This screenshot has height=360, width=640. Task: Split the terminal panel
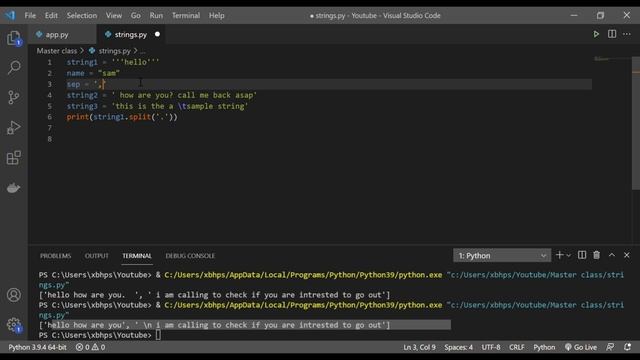click(582, 255)
